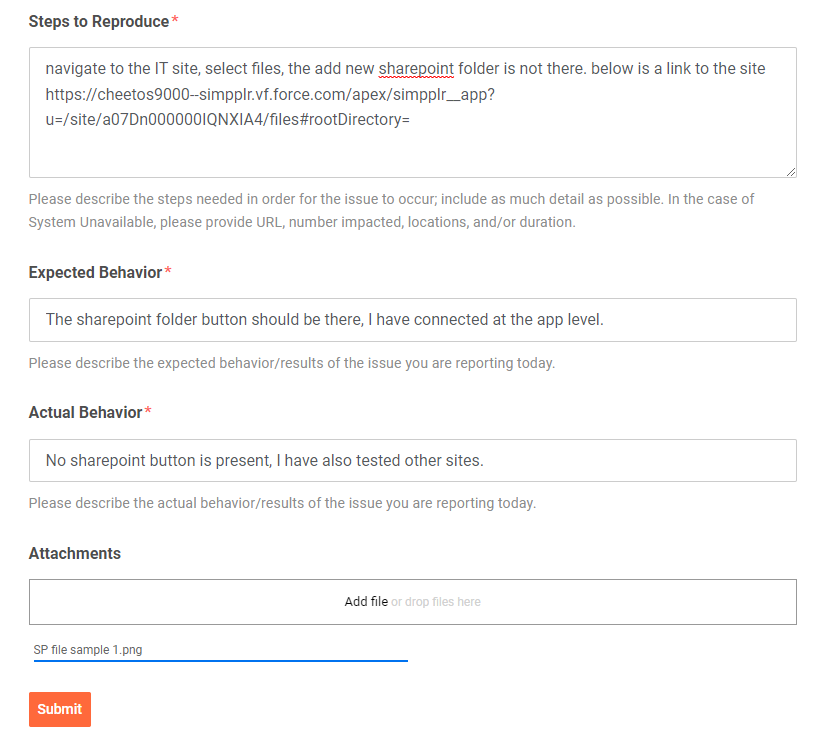The width and height of the screenshot is (824, 744).
Task: Click the 'Expected Behavior' field label
Action: pyautogui.click(x=95, y=272)
